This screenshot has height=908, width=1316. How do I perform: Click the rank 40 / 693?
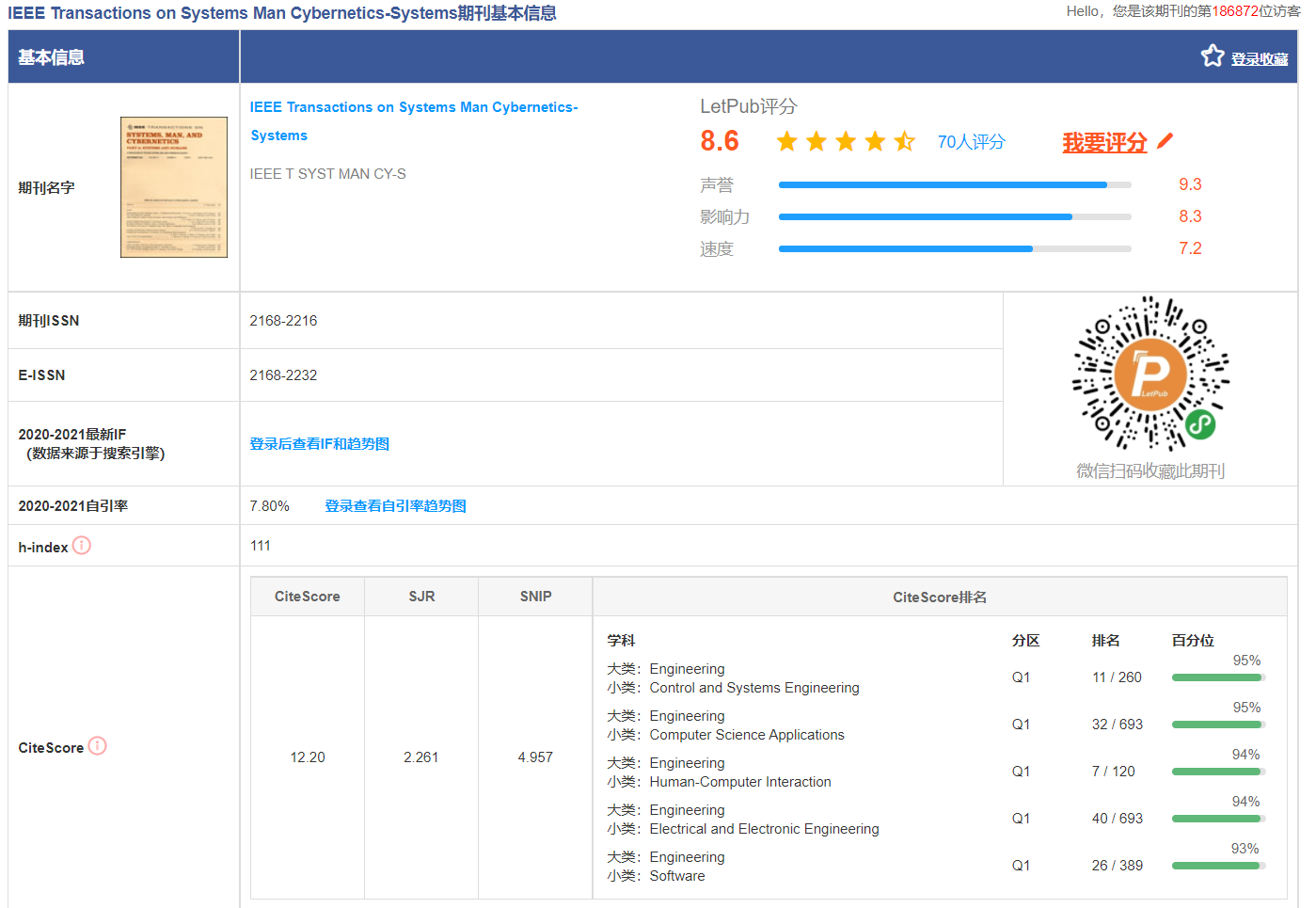[x=1118, y=819]
